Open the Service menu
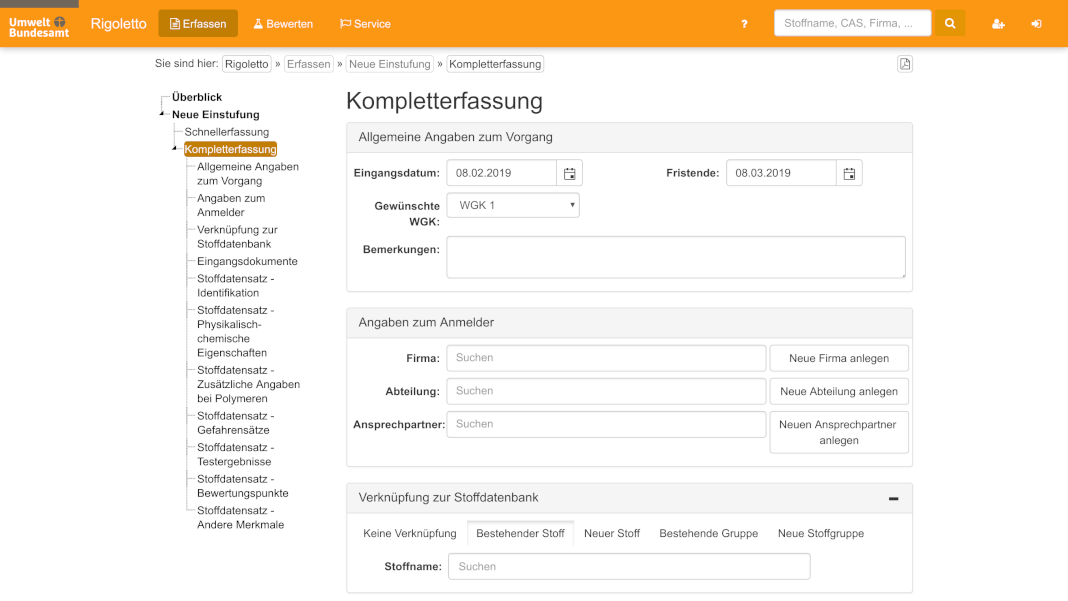This screenshot has width=1068, height=601. pyautogui.click(x=365, y=24)
